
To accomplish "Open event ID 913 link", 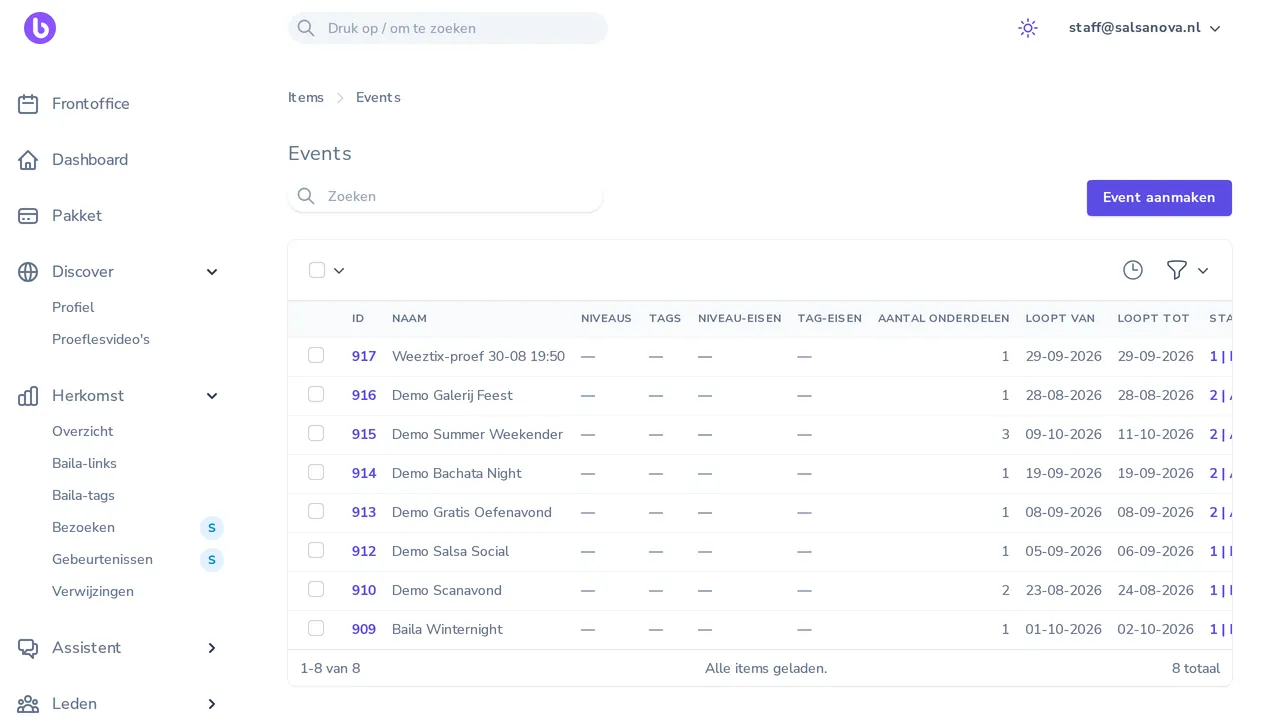I will click(x=364, y=512).
